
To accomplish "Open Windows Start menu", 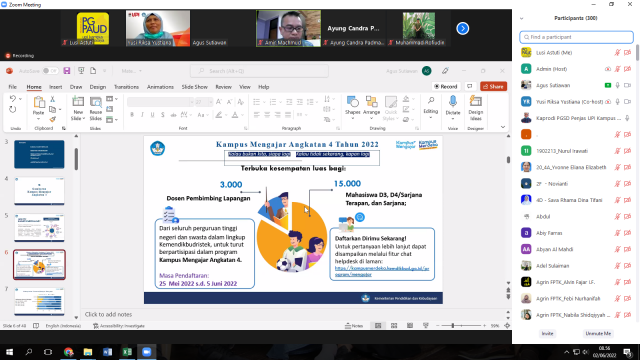I will [x=9, y=352].
